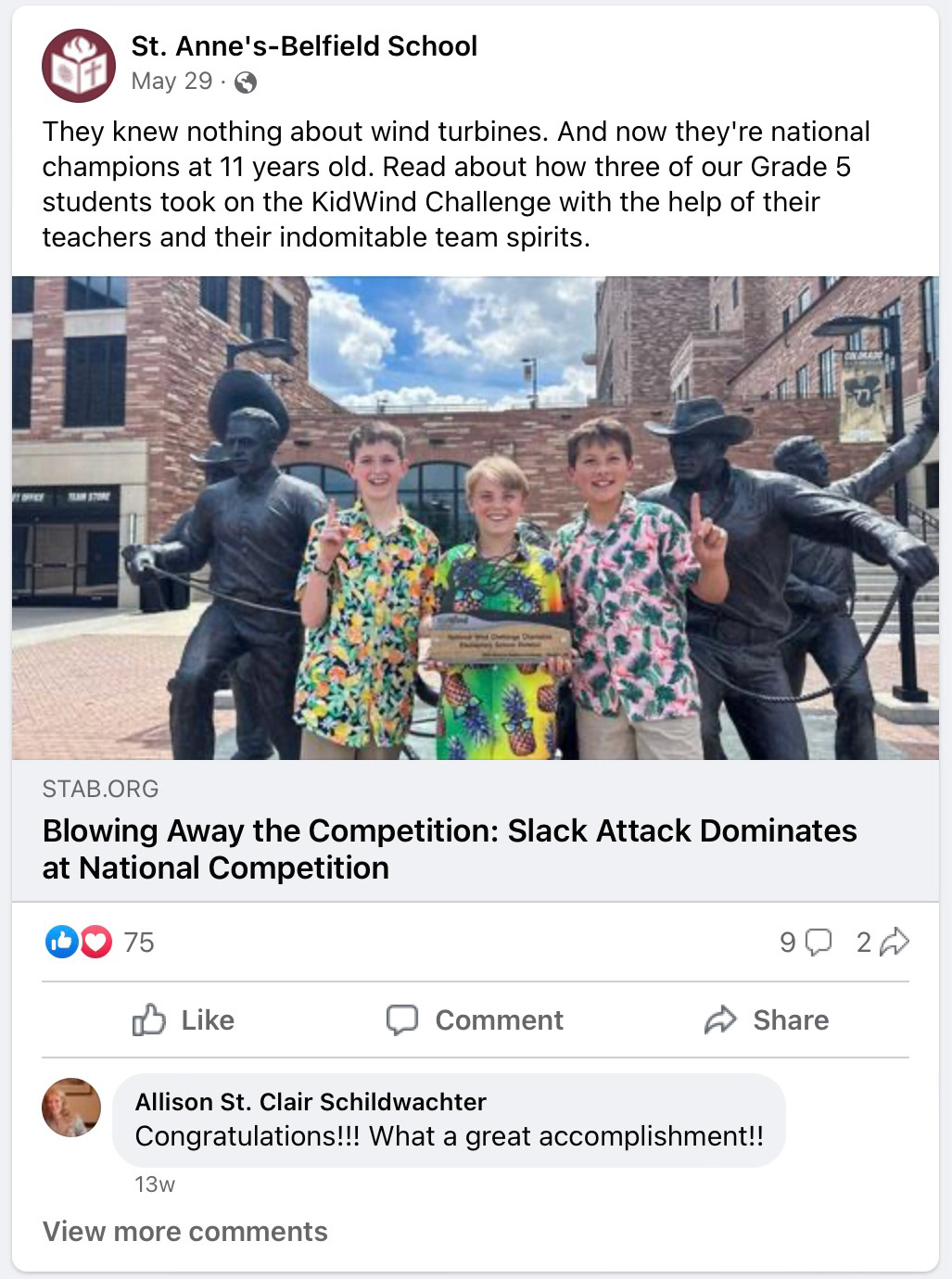
Task: Click the 13w comment timestamp
Action: pyautogui.click(x=155, y=1184)
